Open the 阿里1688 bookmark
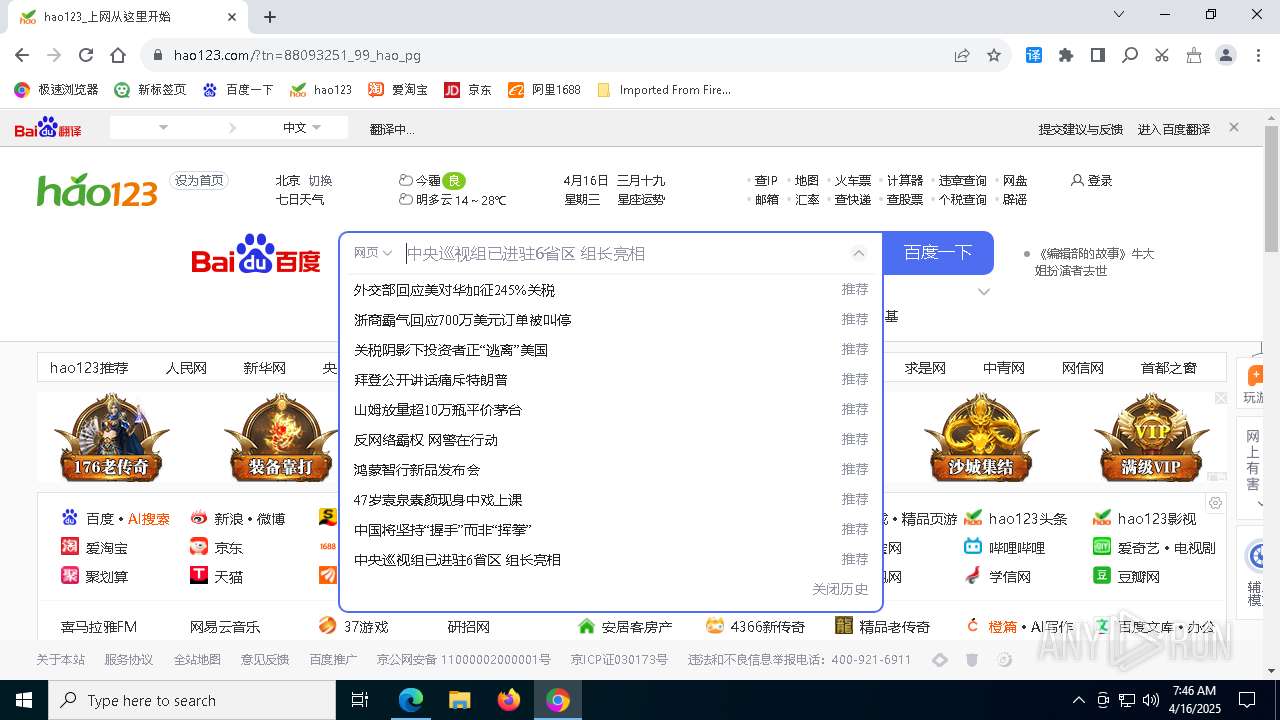Viewport: 1280px width, 720px height. [x=544, y=89]
